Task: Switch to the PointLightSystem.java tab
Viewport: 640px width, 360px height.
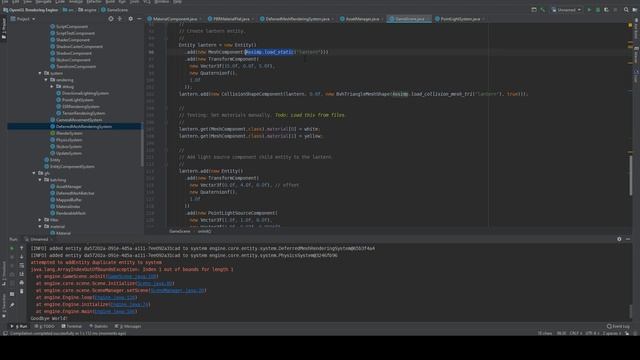Action: tap(460, 19)
